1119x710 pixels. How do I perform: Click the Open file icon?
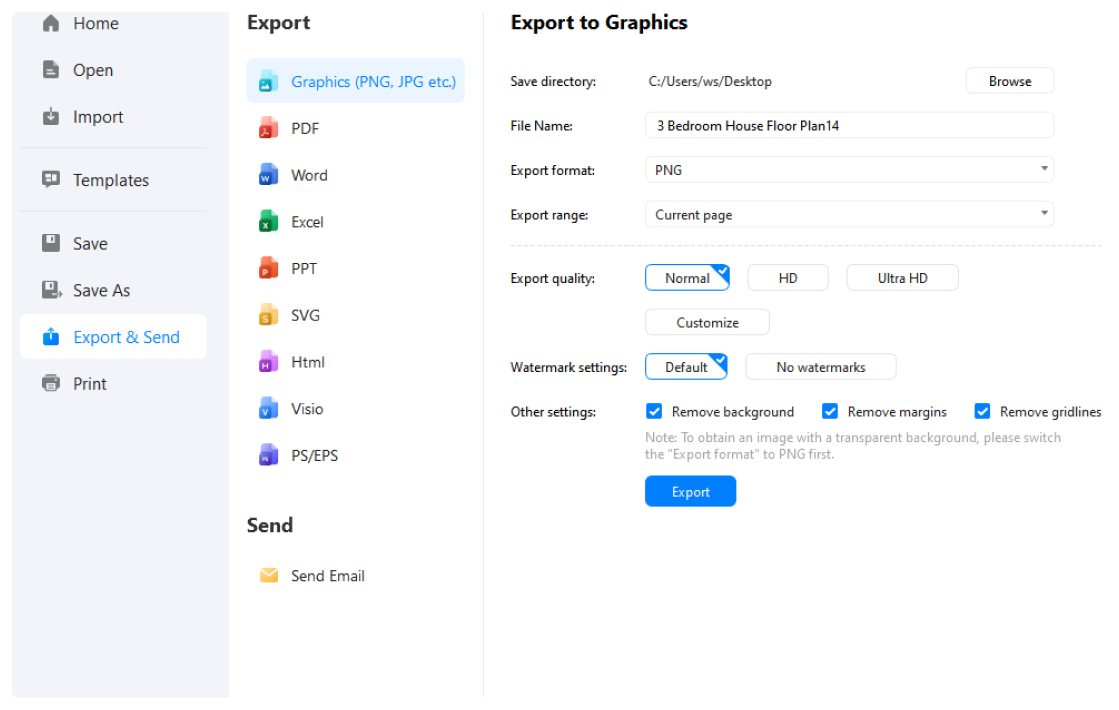tap(51, 70)
